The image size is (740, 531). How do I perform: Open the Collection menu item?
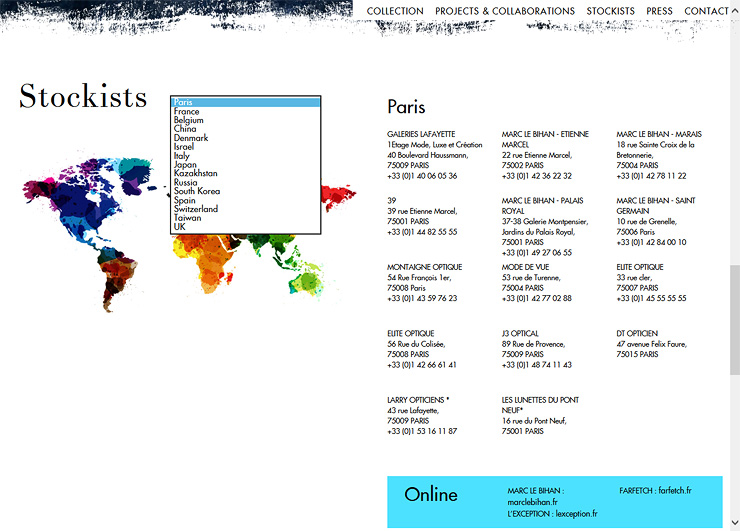(x=395, y=11)
